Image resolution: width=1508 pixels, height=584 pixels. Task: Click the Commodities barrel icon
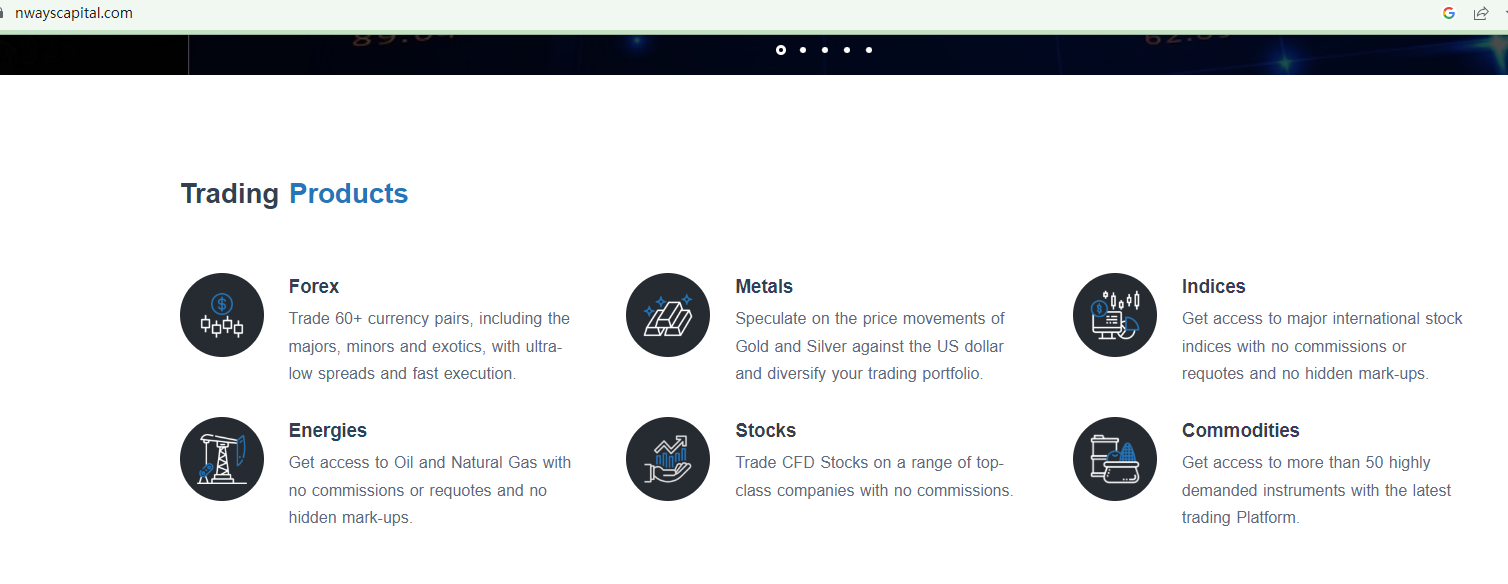click(1115, 459)
